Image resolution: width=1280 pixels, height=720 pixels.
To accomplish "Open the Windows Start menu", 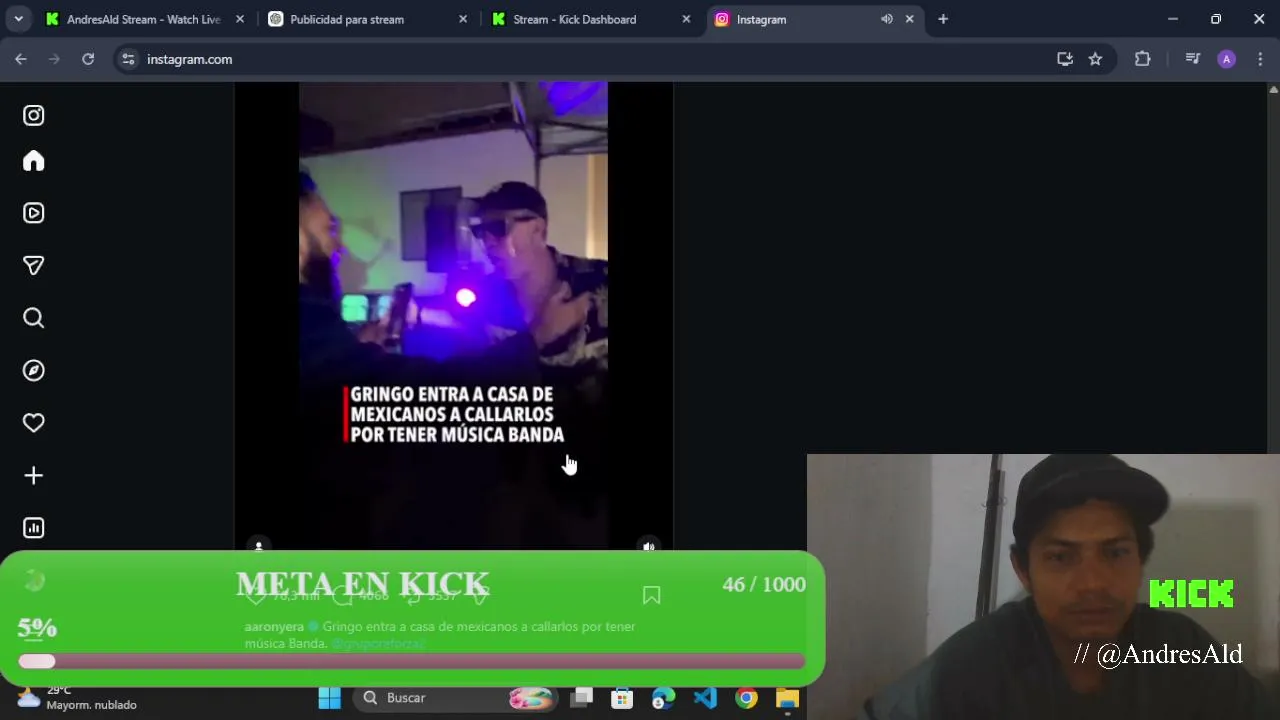I will (x=329, y=698).
